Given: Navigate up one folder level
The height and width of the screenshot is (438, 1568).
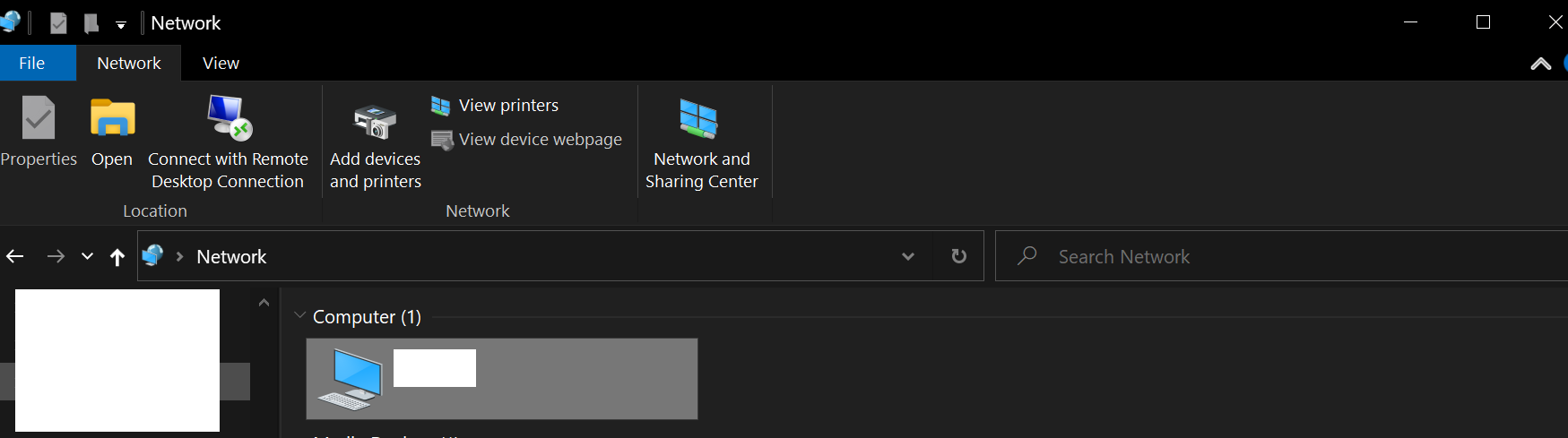Looking at the screenshot, I should pyautogui.click(x=117, y=257).
